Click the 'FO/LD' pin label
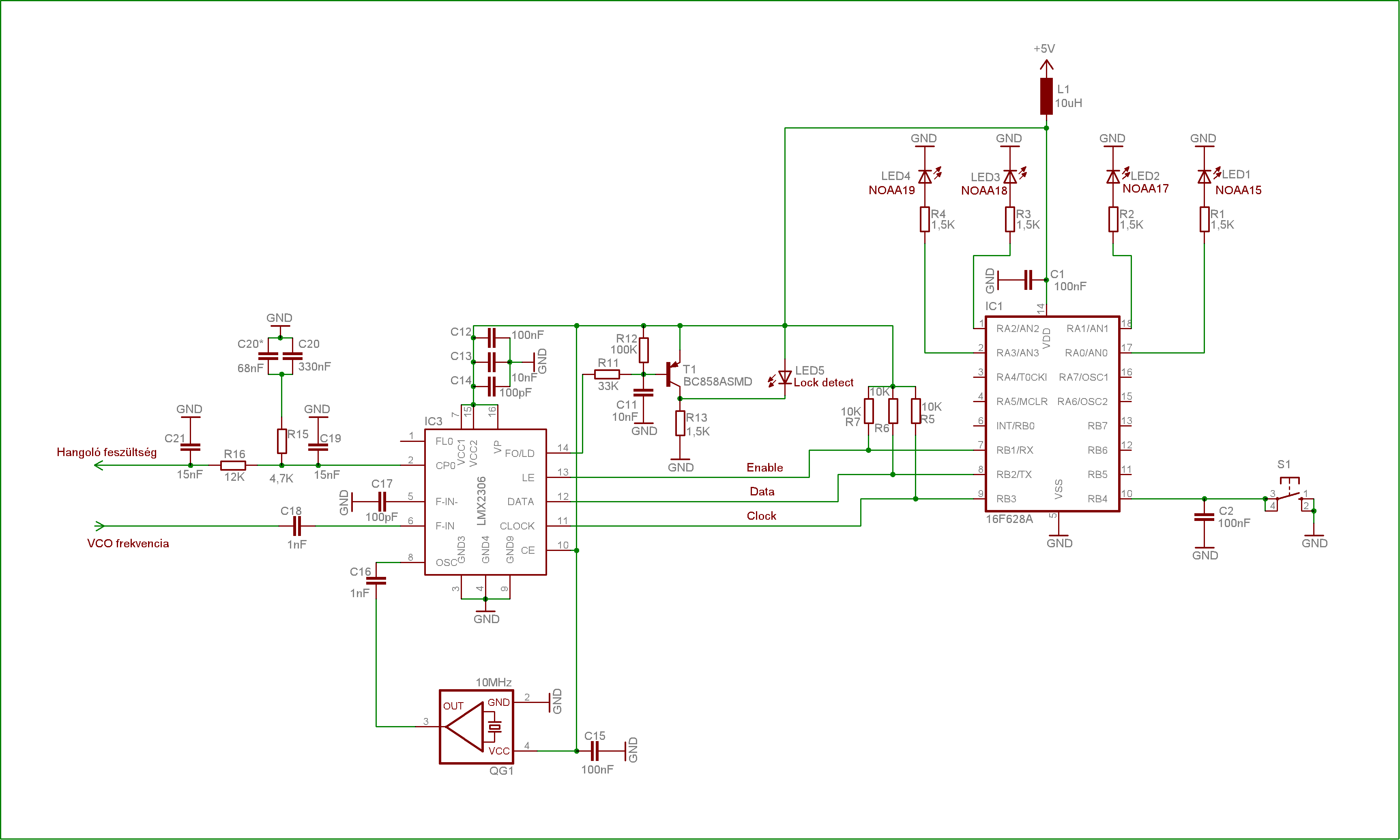Image resolution: width=1400 pixels, height=840 pixels. pyautogui.click(x=520, y=453)
